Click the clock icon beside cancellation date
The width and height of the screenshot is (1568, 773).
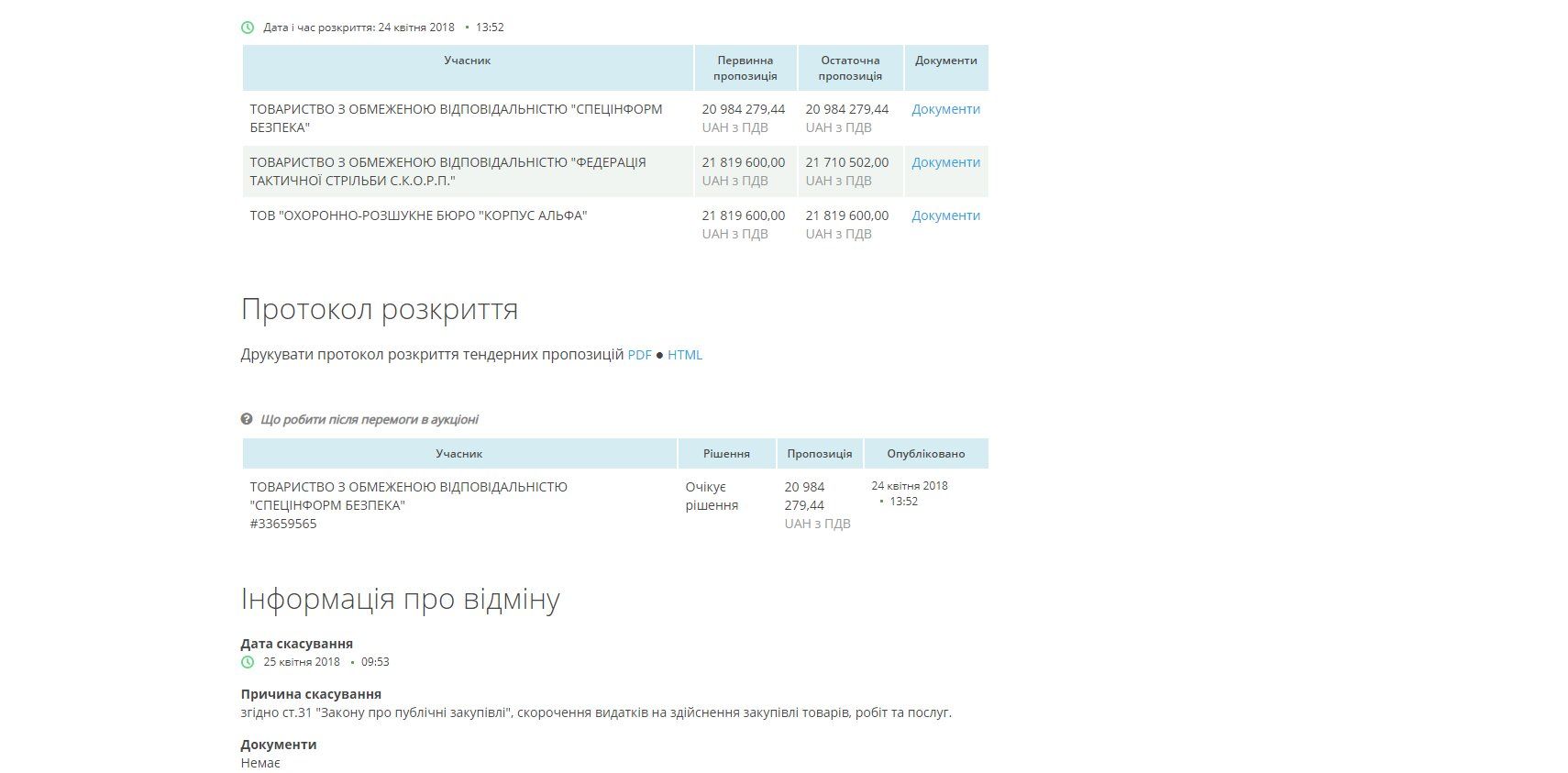point(248,662)
